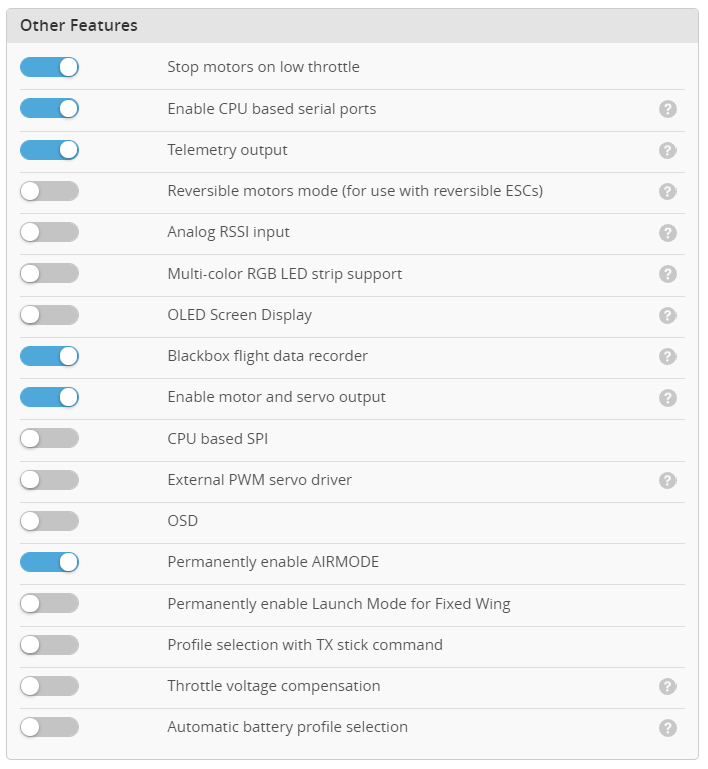
Task: Disable Blackbox flight data recorder toggle
Action: coord(49,356)
